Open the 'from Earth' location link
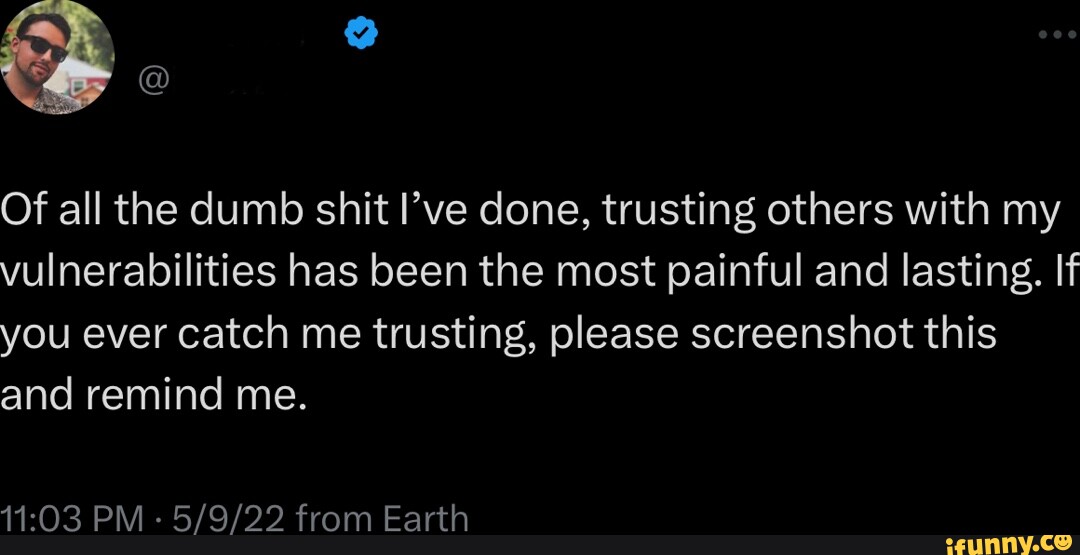 pyautogui.click(x=382, y=519)
